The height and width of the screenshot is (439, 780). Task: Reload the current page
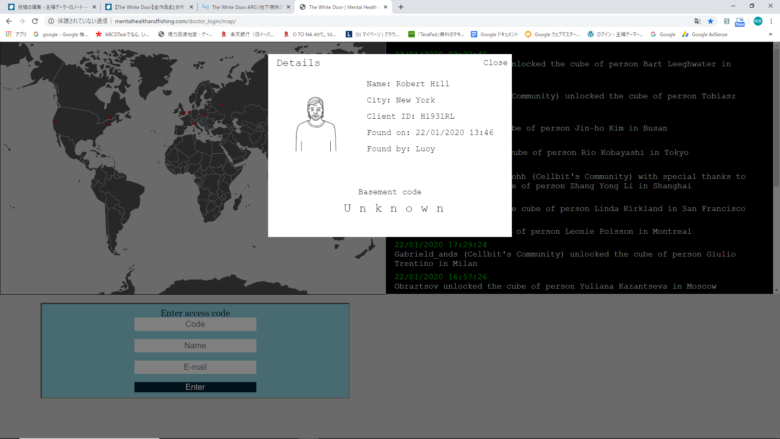point(35,21)
